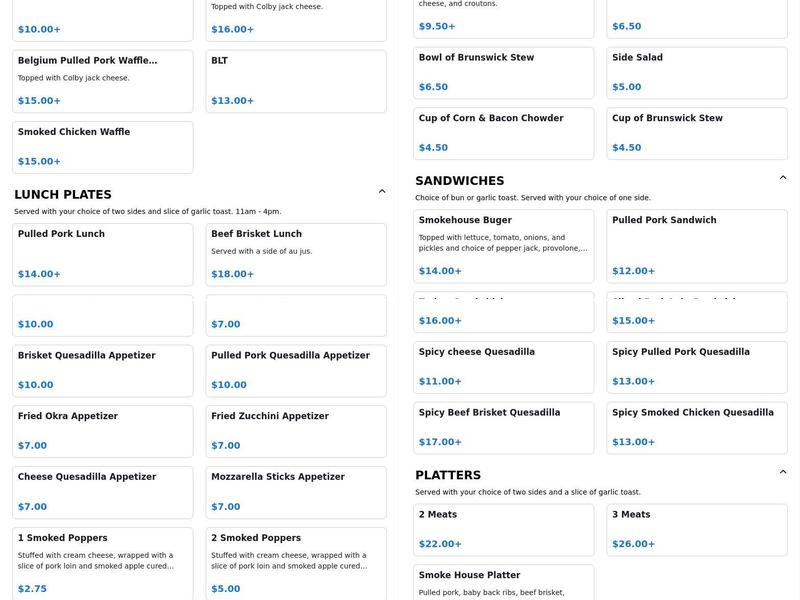
Task: Select Fried Zucchini Appetizer
Action: (296, 431)
